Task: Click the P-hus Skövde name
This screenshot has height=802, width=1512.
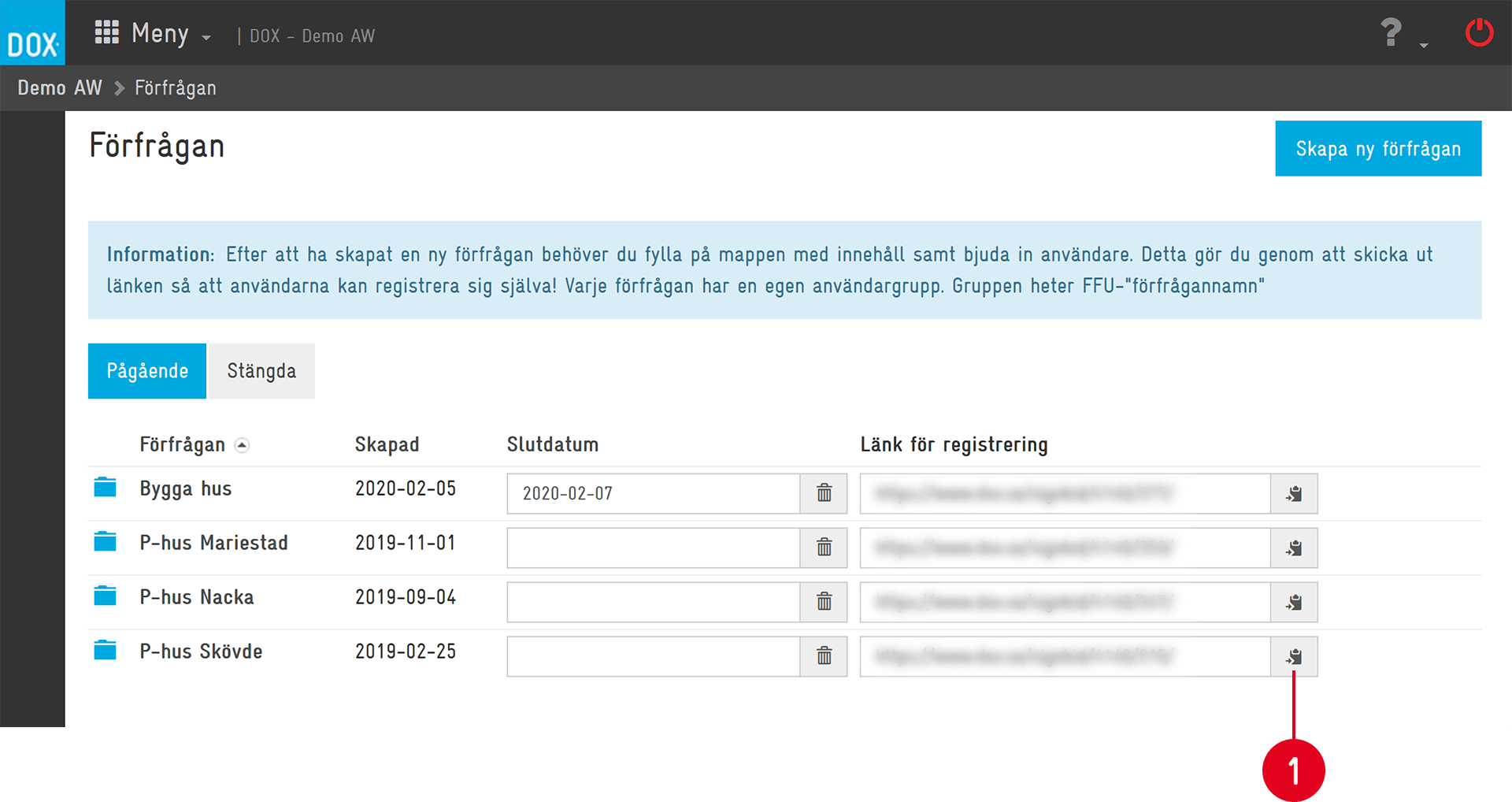Action: pyautogui.click(x=201, y=652)
